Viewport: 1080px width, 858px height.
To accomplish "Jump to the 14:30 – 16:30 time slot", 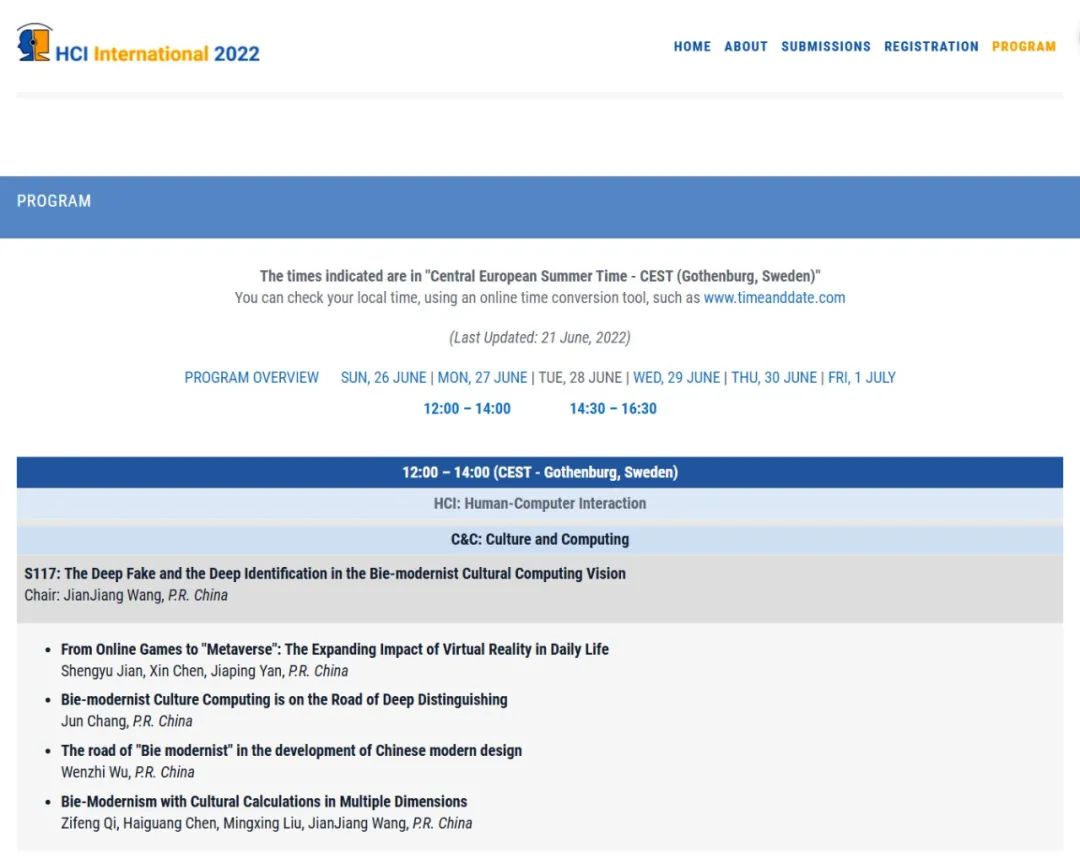I will (x=613, y=409).
